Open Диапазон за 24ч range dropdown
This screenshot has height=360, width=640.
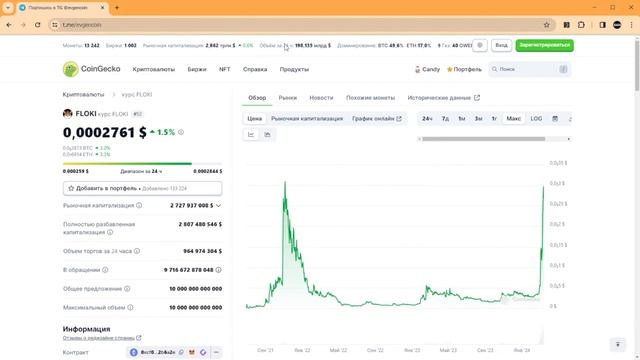(x=141, y=171)
